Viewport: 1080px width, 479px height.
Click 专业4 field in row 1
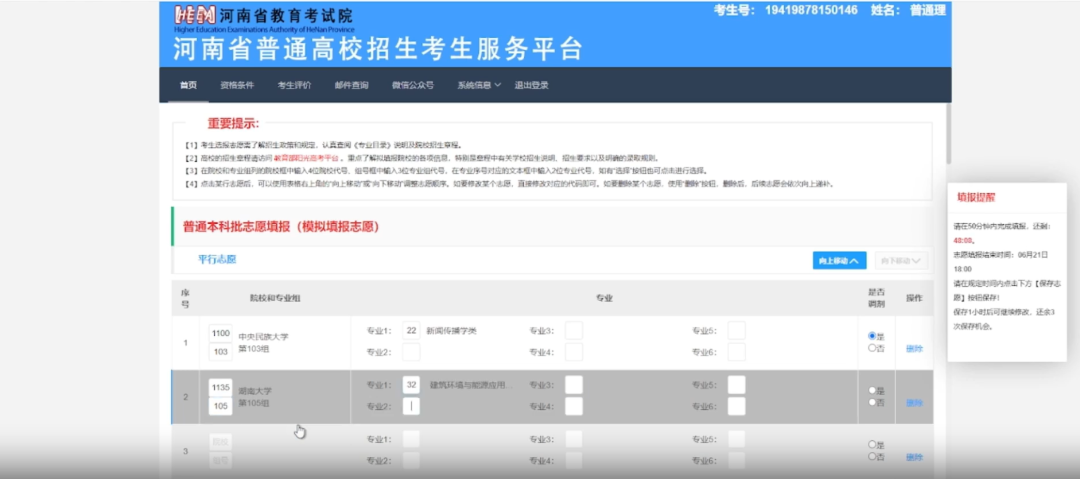click(x=574, y=352)
